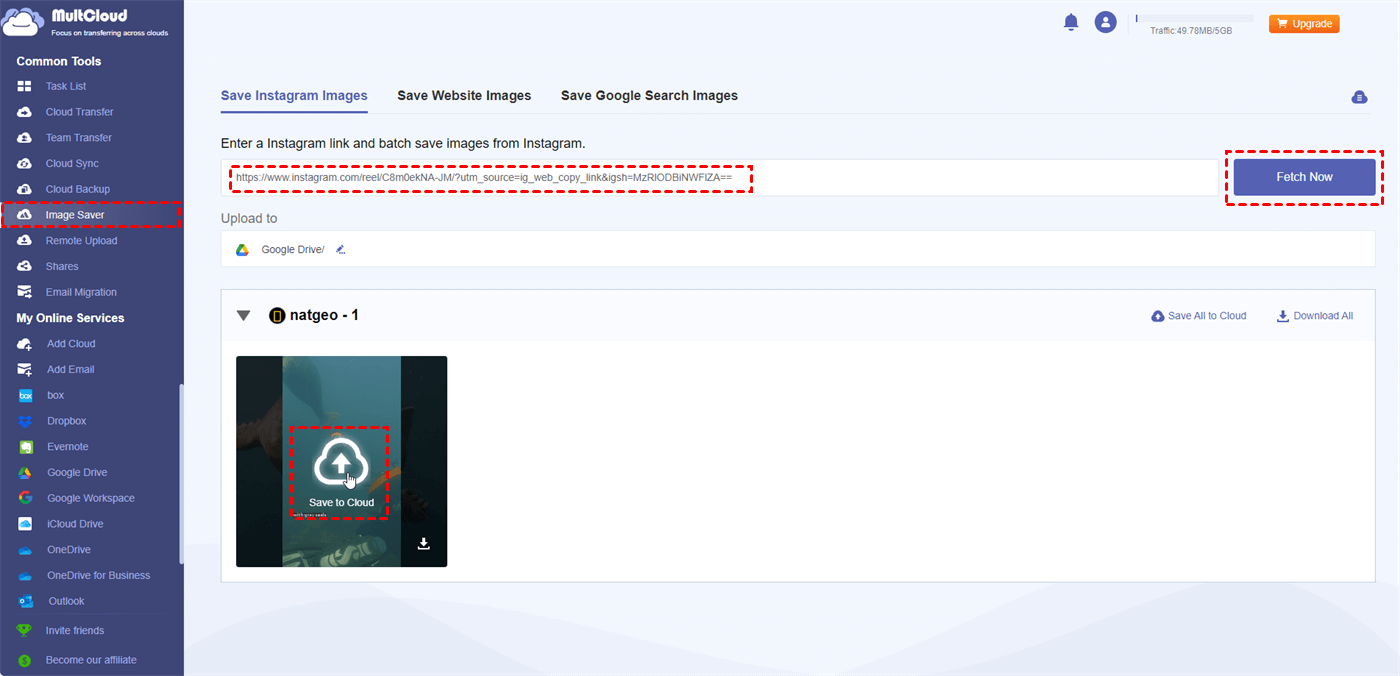Click Invite friends
Image resolution: width=1400 pixels, height=676 pixels.
coord(75,631)
